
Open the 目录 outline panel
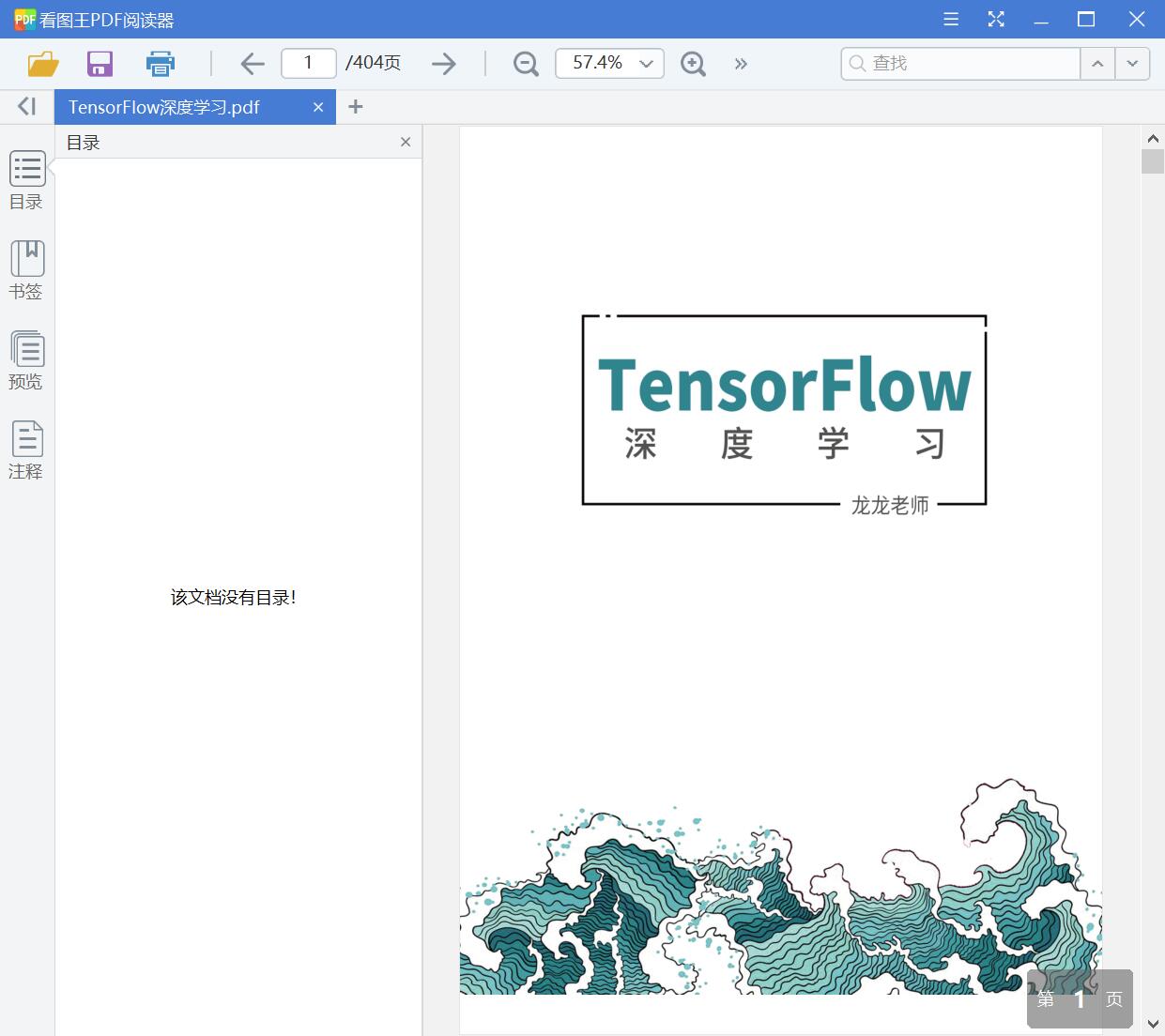tap(26, 180)
